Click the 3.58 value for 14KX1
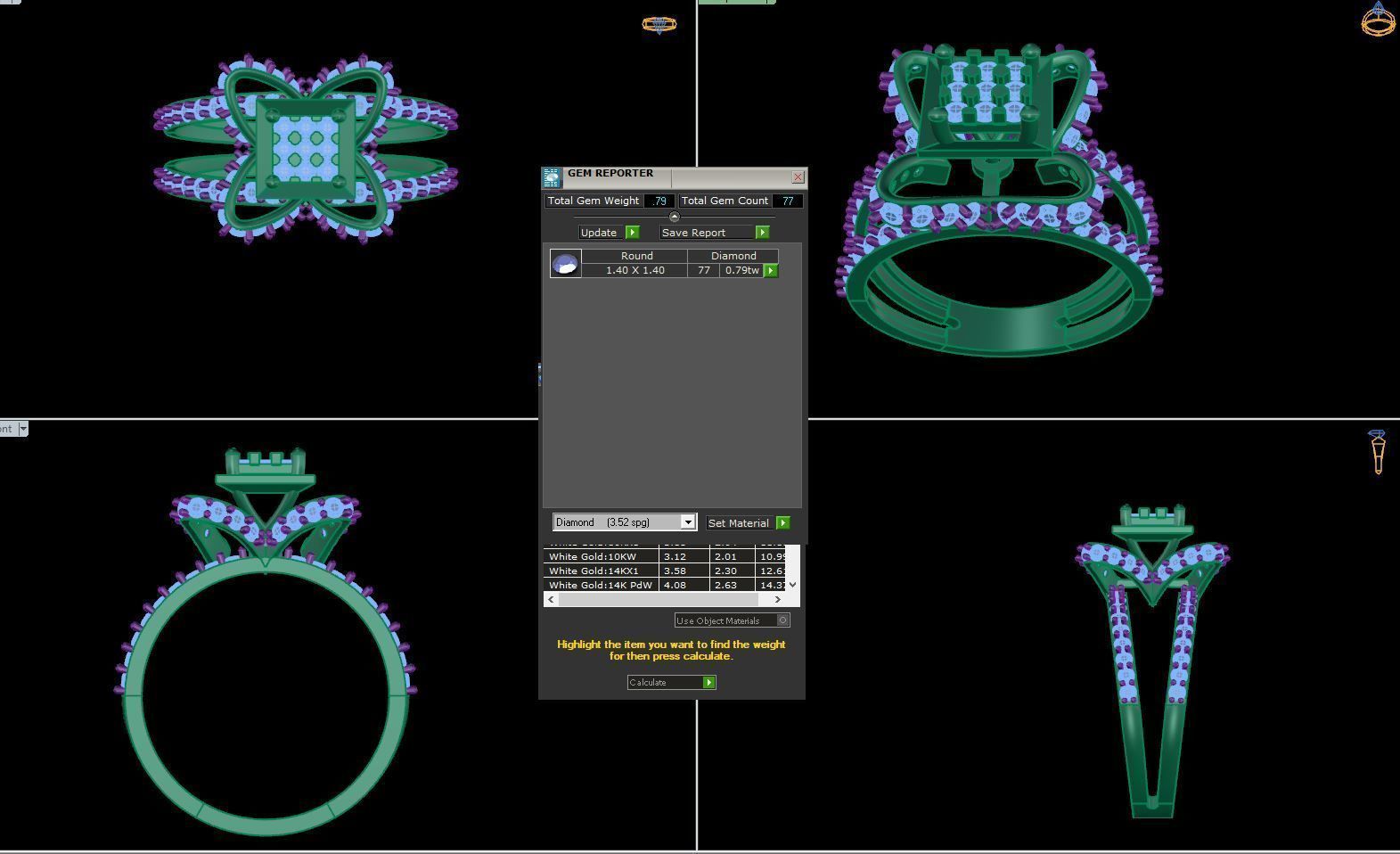Screen dimensions: 1400x854 click(x=684, y=571)
